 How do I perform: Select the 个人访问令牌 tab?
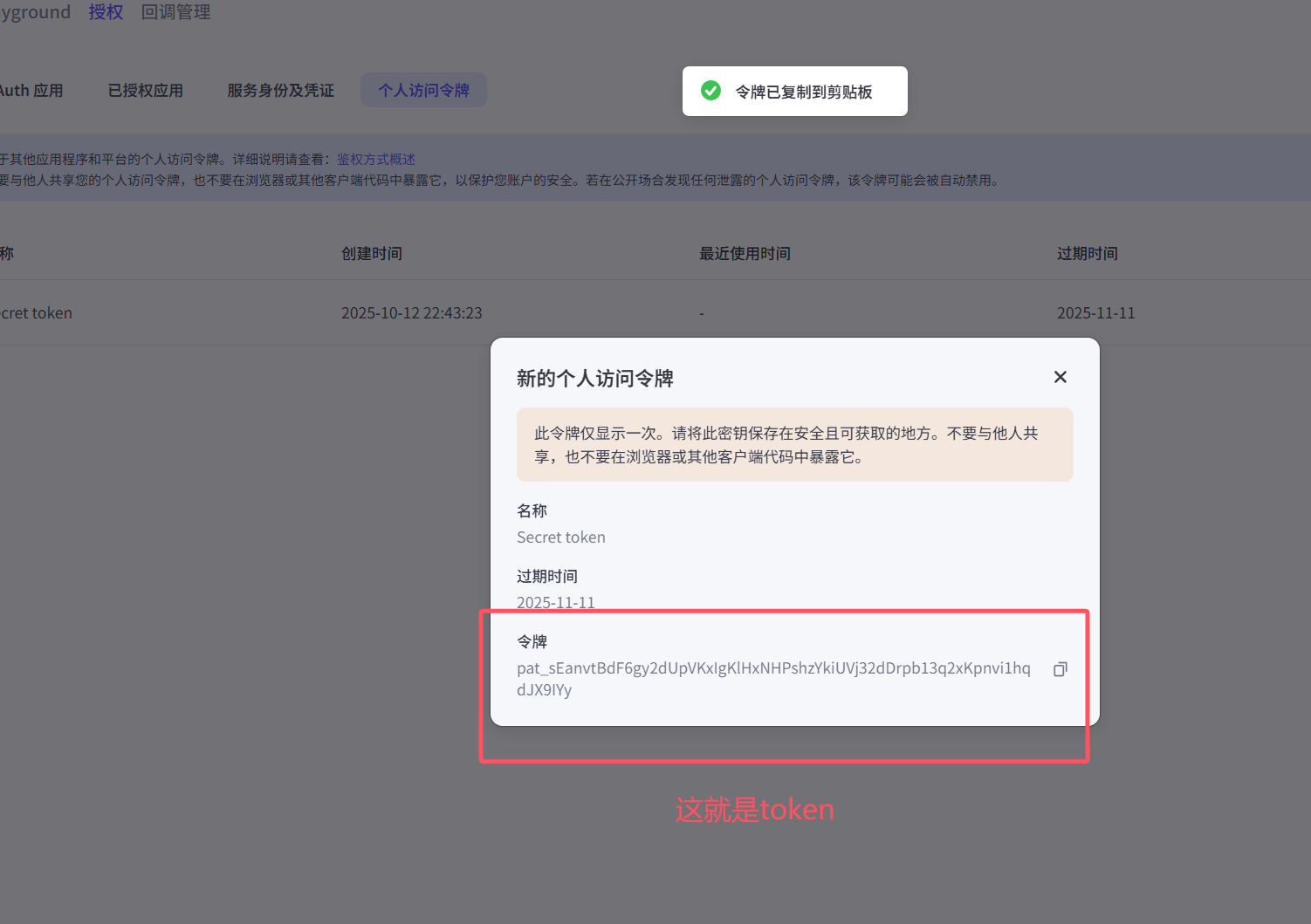[423, 91]
